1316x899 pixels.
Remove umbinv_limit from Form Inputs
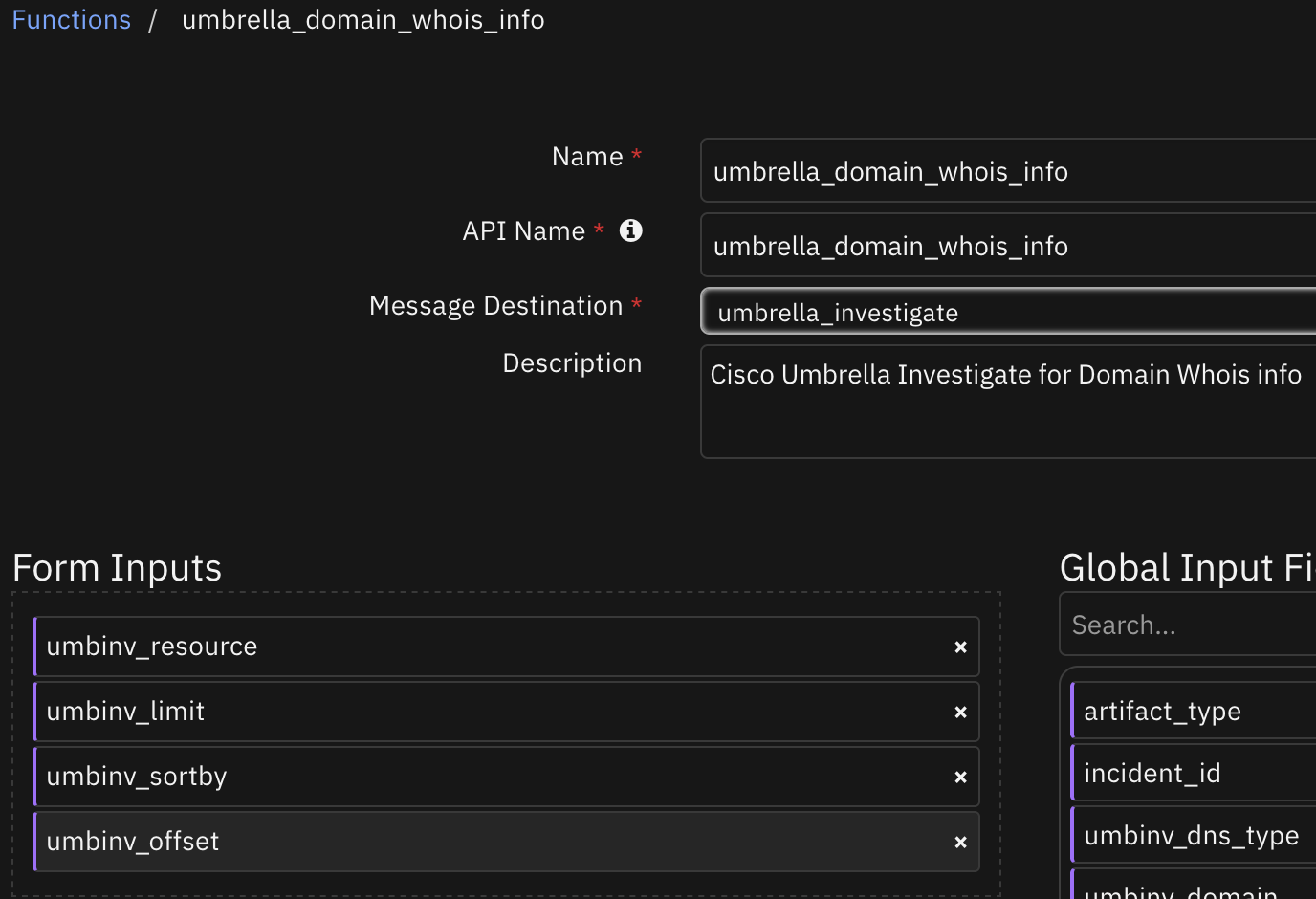tap(960, 713)
